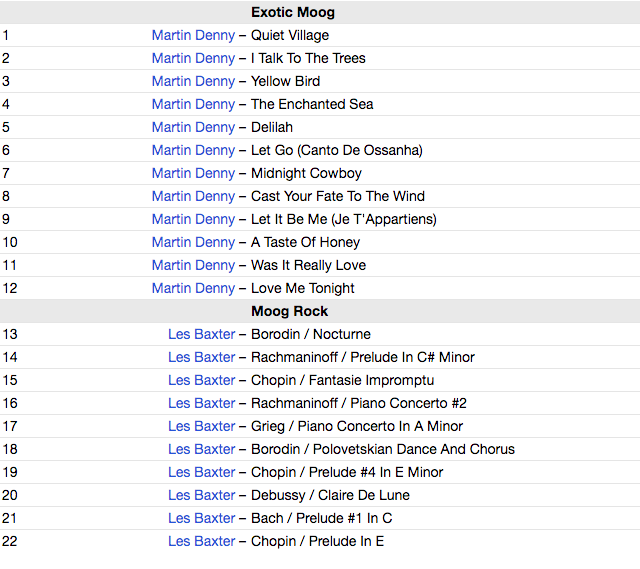Select the track title The Enchanted Sea

click(x=311, y=104)
